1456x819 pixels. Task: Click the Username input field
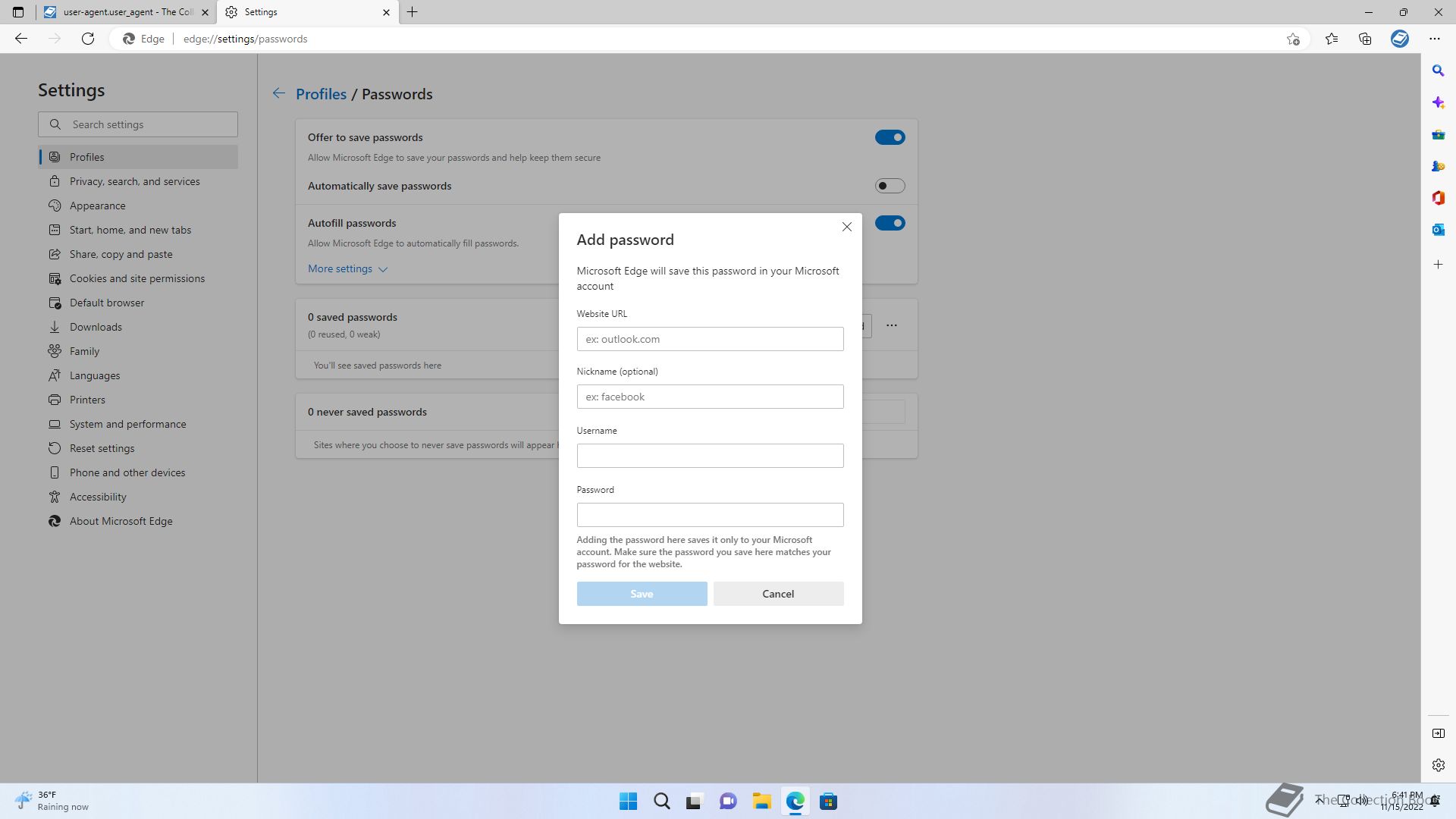(710, 456)
